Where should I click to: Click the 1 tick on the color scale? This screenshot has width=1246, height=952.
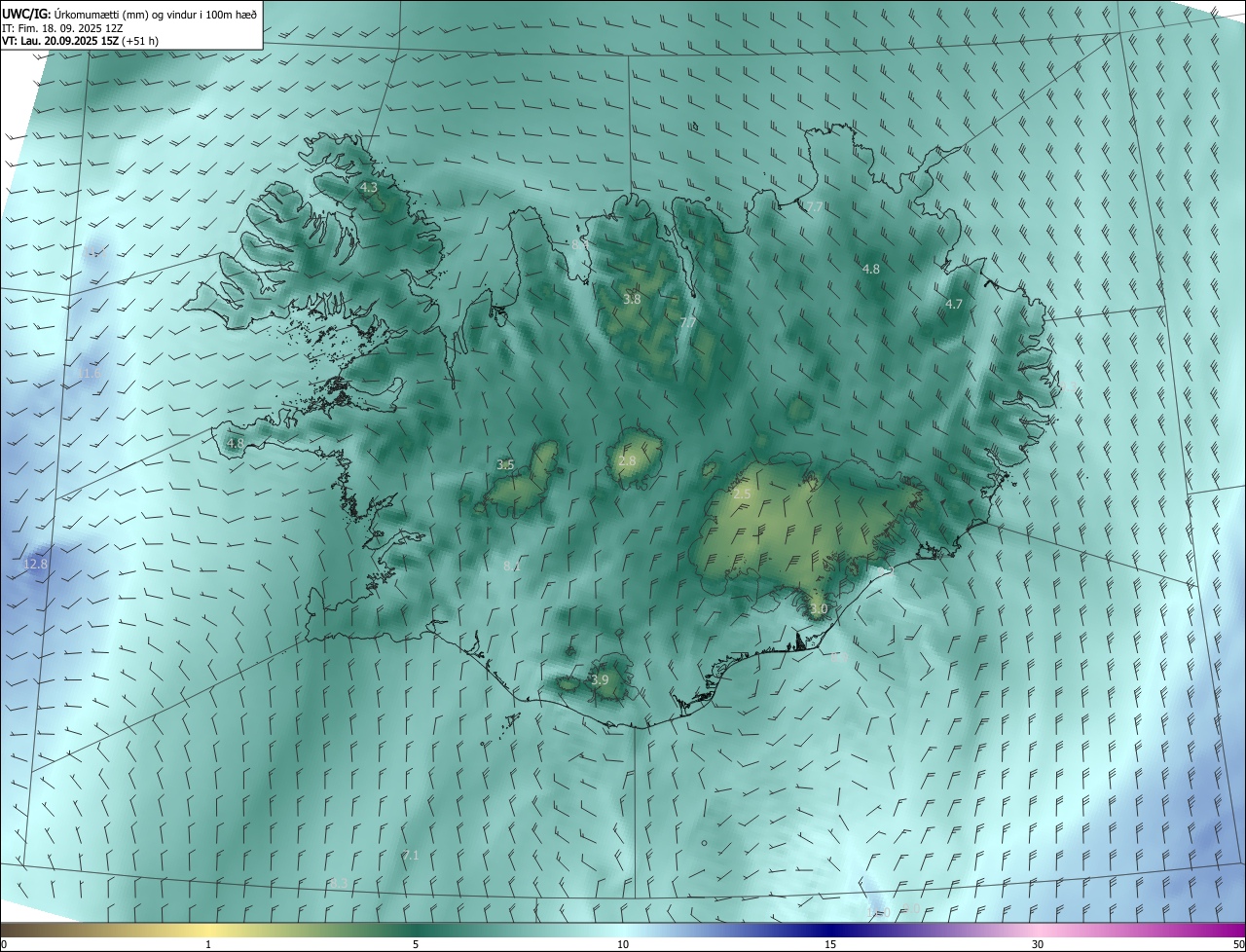coord(208,944)
